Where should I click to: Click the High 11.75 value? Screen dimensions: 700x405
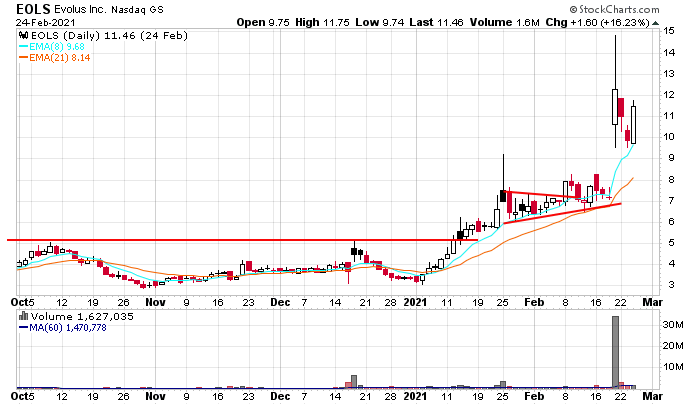point(322,22)
